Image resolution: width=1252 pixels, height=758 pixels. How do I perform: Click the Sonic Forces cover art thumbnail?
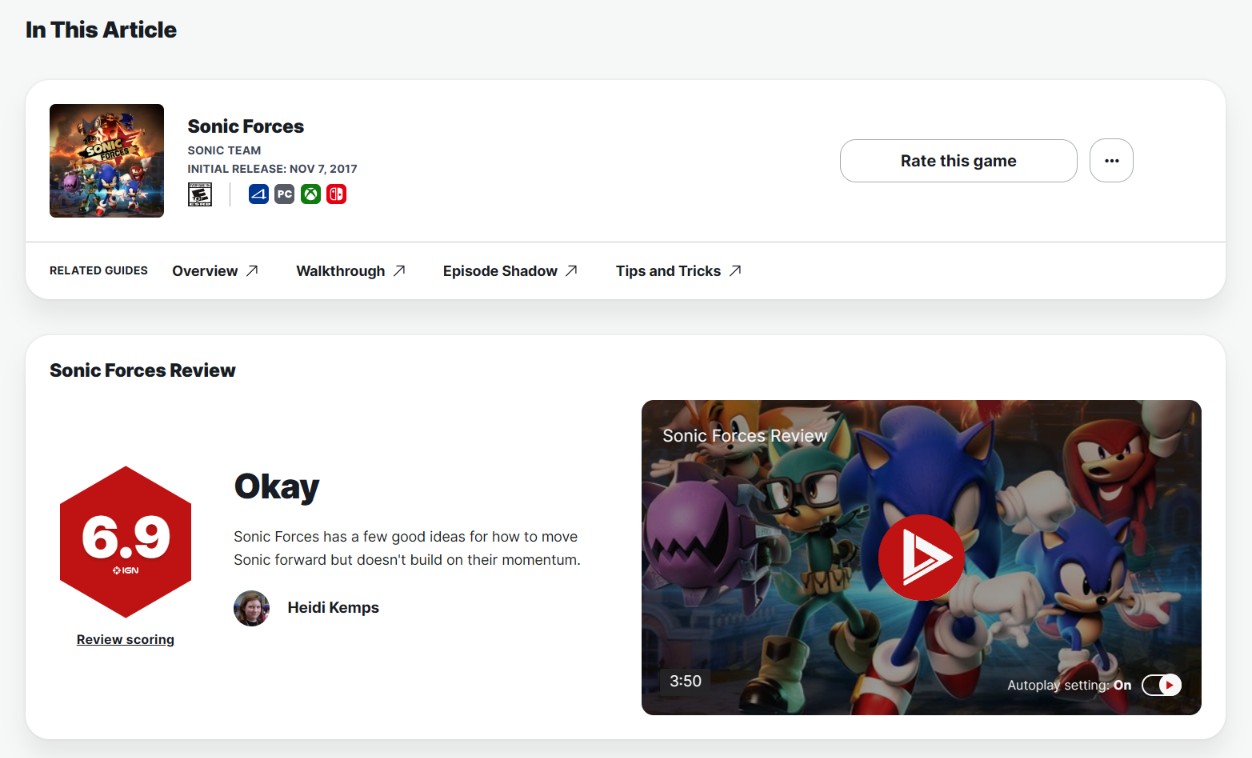(107, 161)
